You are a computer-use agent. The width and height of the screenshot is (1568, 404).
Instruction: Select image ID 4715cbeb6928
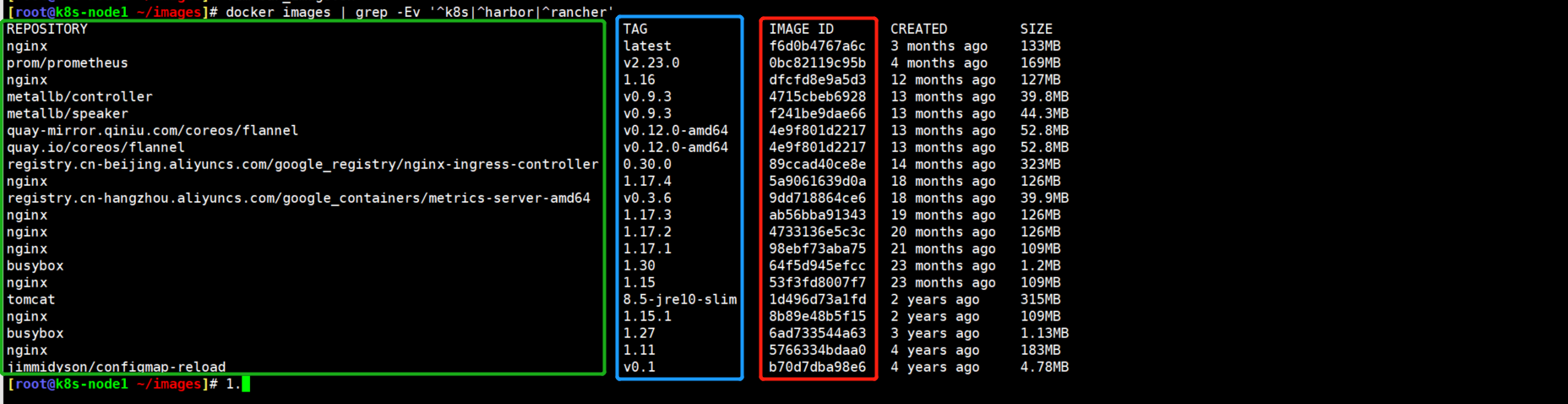click(x=817, y=96)
